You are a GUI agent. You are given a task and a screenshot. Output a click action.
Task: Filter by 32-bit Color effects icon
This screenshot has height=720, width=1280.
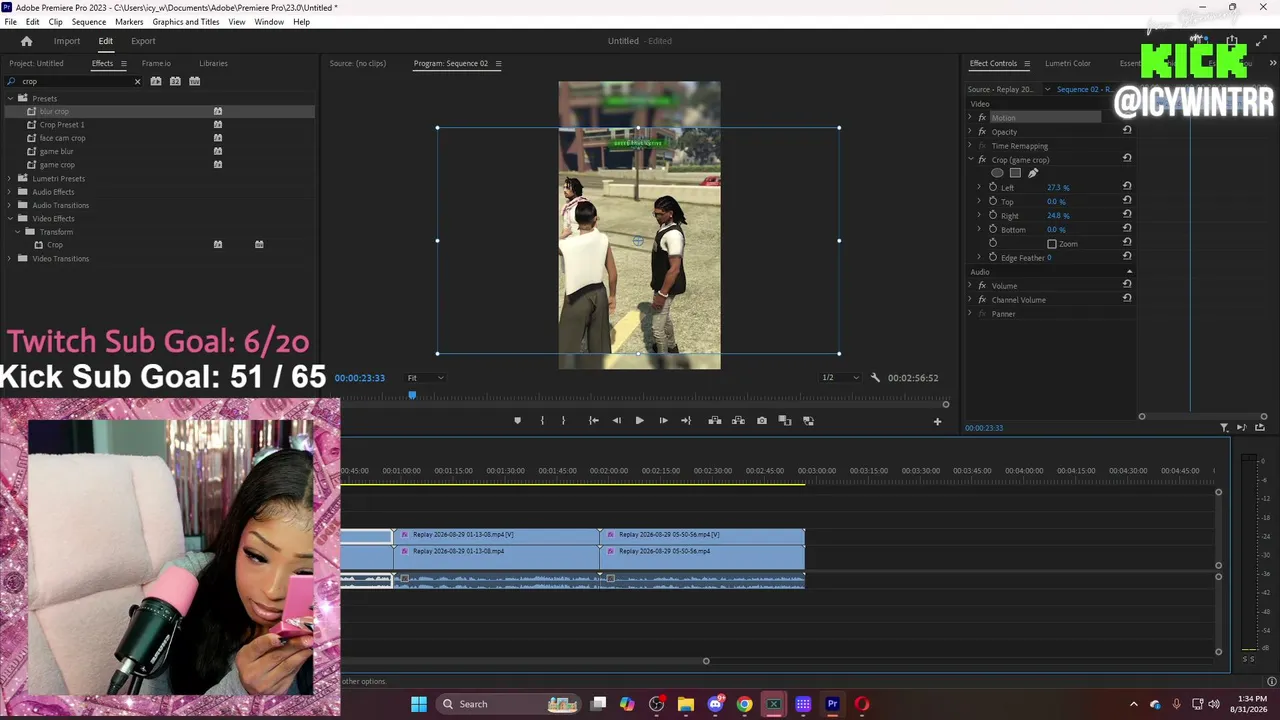[175, 81]
